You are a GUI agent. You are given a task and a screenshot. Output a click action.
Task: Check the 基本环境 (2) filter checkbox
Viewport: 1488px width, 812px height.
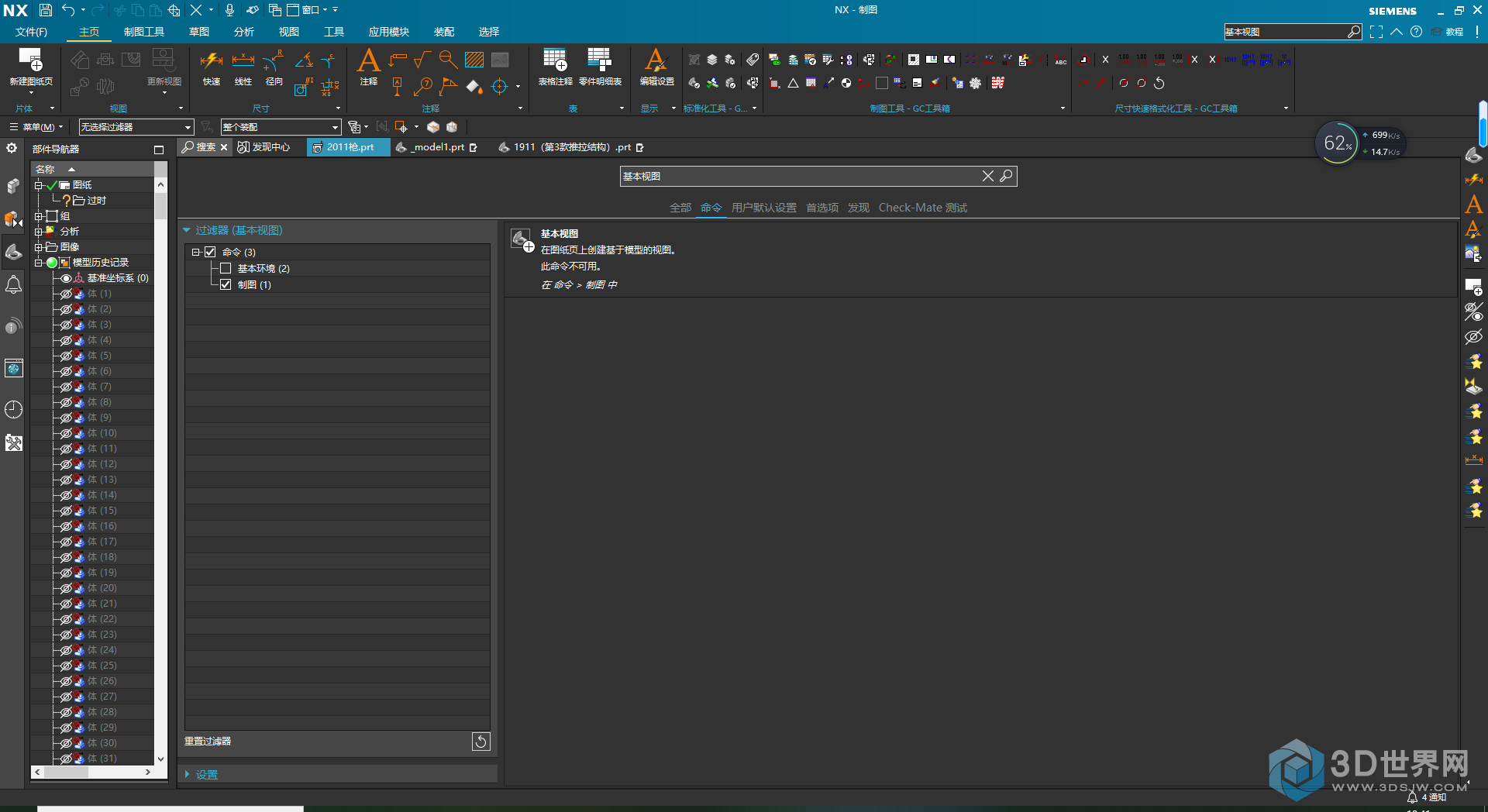pyautogui.click(x=226, y=268)
